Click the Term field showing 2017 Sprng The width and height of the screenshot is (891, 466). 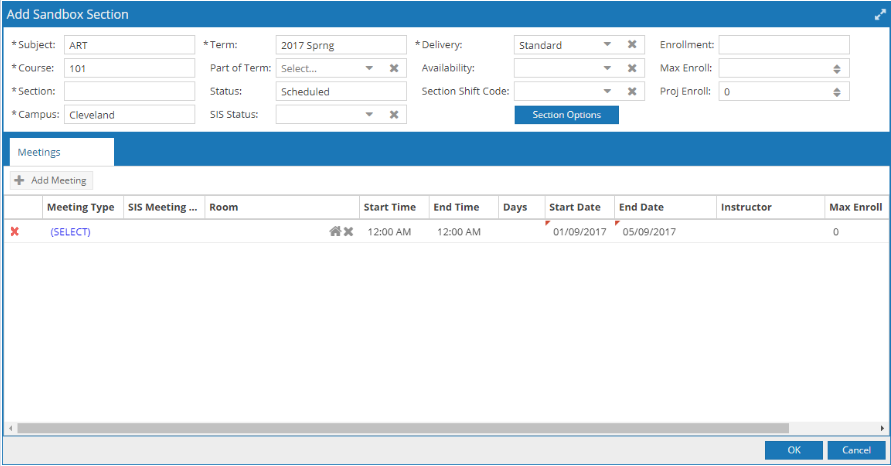pyautogui.click(x=341, y=45)
